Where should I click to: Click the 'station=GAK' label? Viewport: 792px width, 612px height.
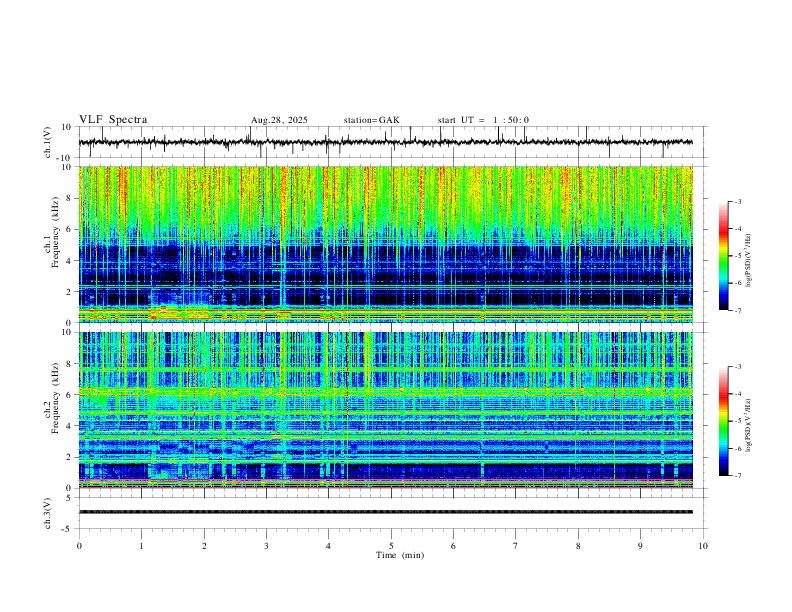tap(371, 120)
